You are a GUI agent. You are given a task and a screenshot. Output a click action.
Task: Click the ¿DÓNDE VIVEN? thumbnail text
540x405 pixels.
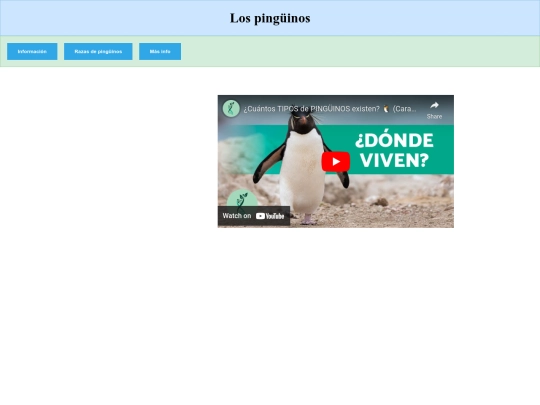point(394,150)
